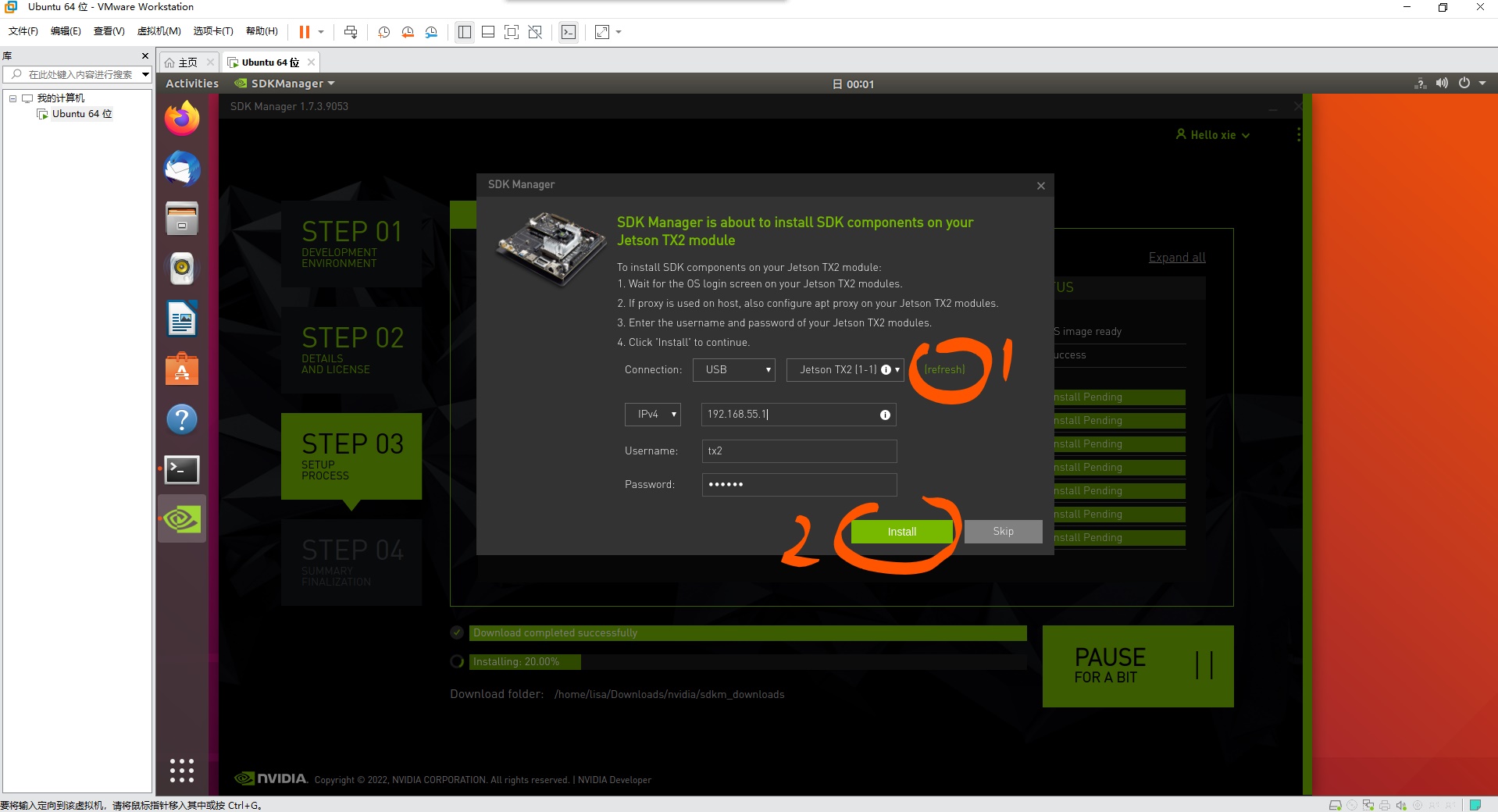Revert the VM to its snapshot

407,32
